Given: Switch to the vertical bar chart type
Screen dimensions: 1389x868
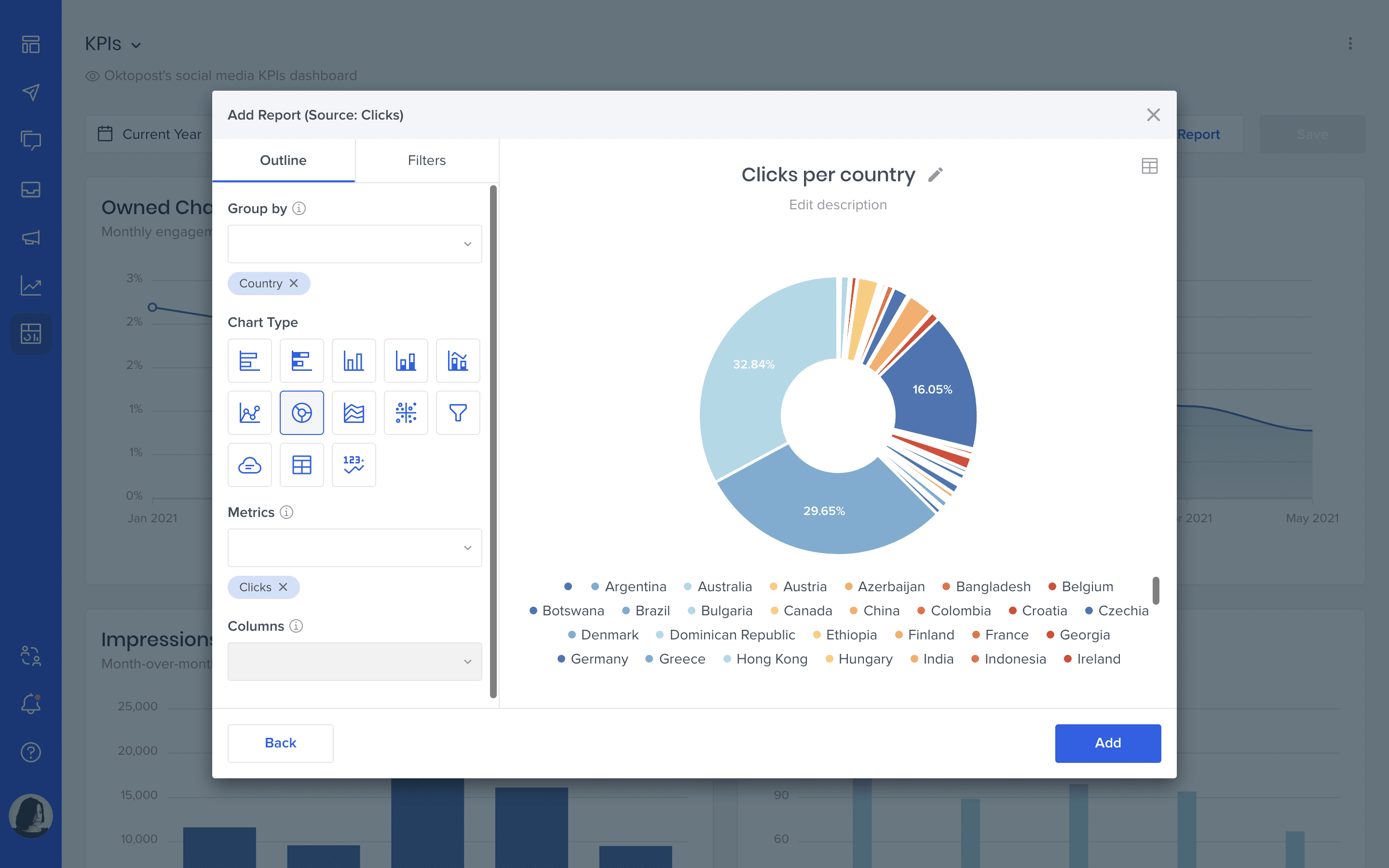Looking at the screenshot, I should [x=354, y=361].
